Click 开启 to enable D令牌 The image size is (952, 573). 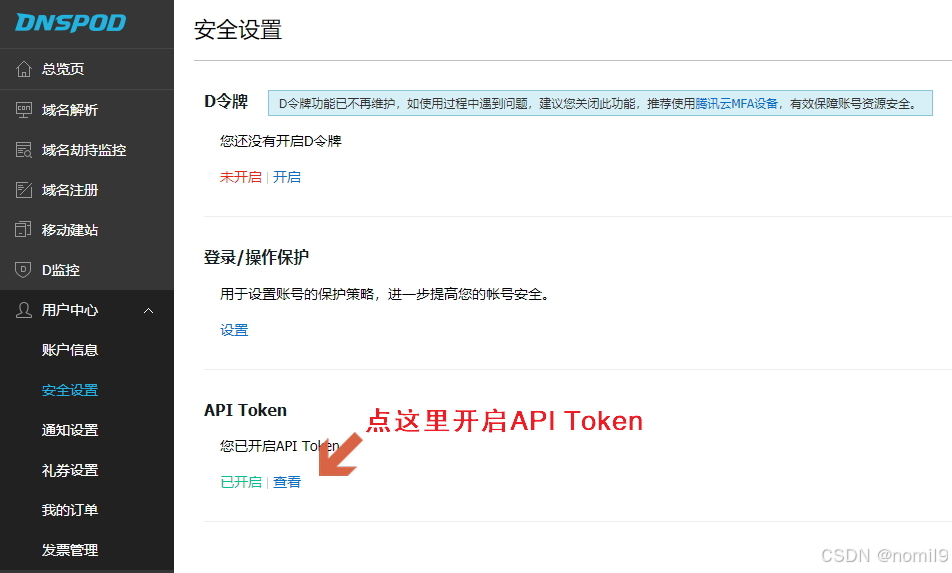(287, 177)
